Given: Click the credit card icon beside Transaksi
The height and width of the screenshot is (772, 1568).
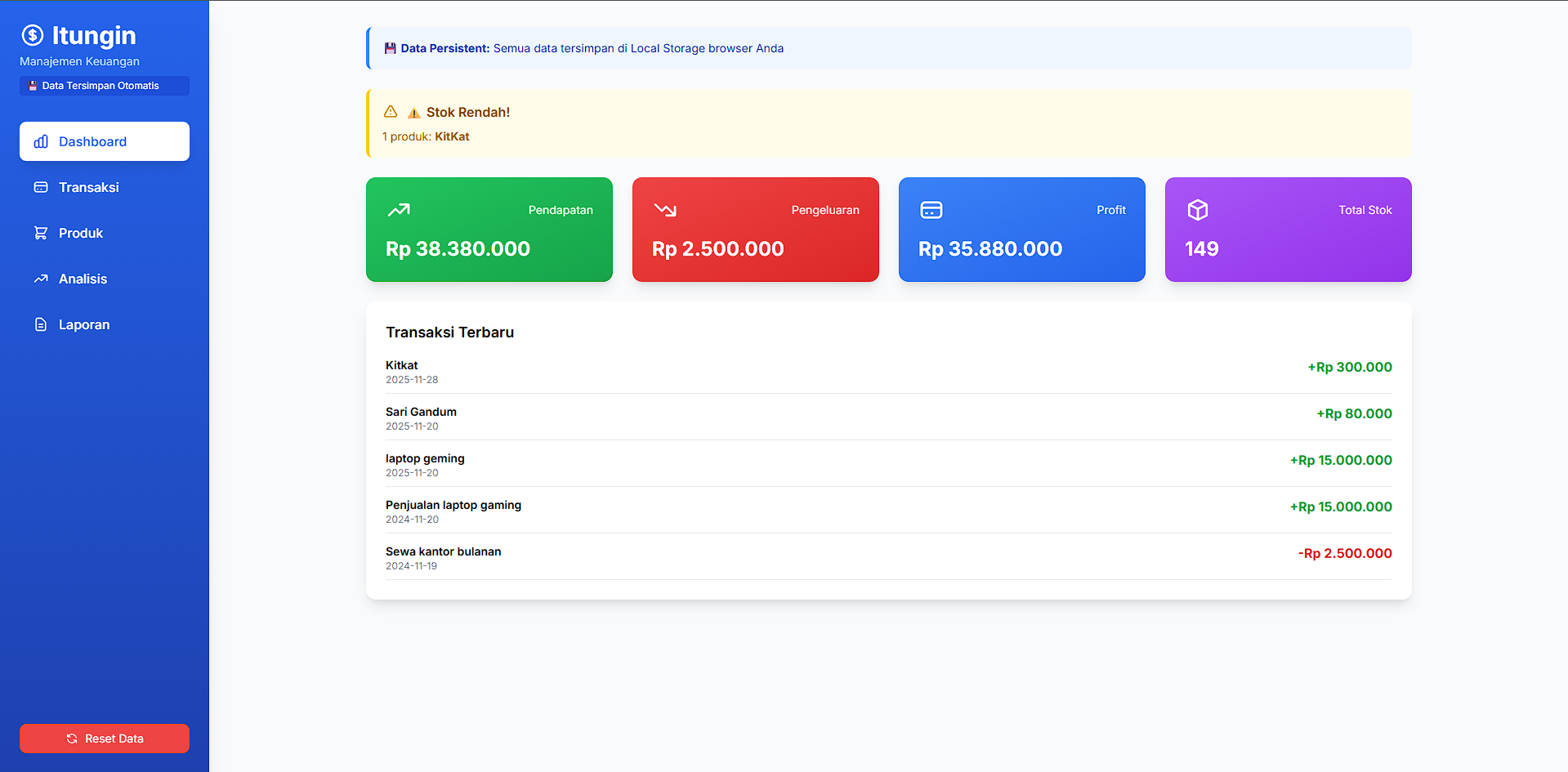Looking at the screenshot, I should coord(40,187).
